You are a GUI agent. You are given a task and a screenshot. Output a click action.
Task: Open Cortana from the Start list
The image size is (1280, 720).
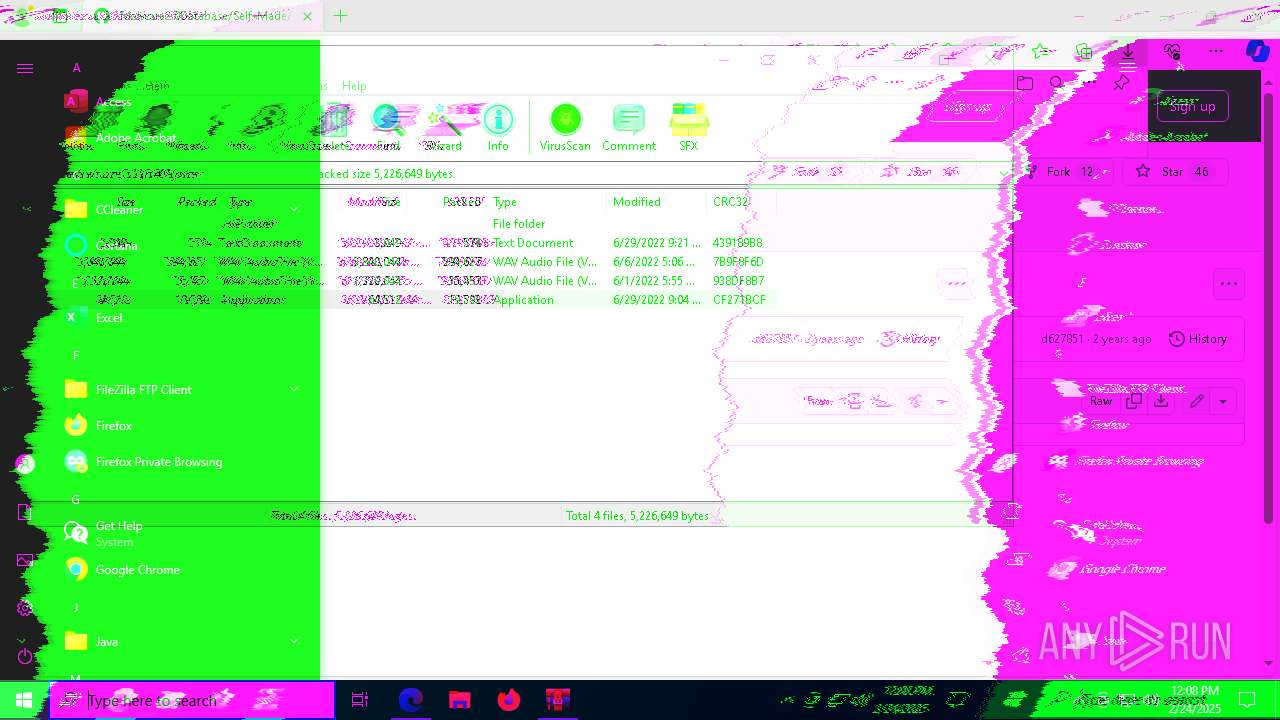point(116,246)
